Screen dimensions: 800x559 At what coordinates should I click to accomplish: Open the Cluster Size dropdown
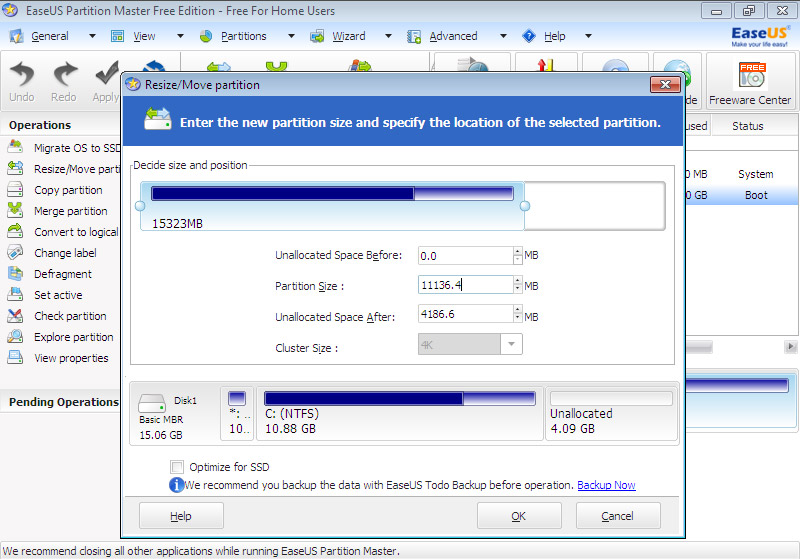tap(511, 344)
